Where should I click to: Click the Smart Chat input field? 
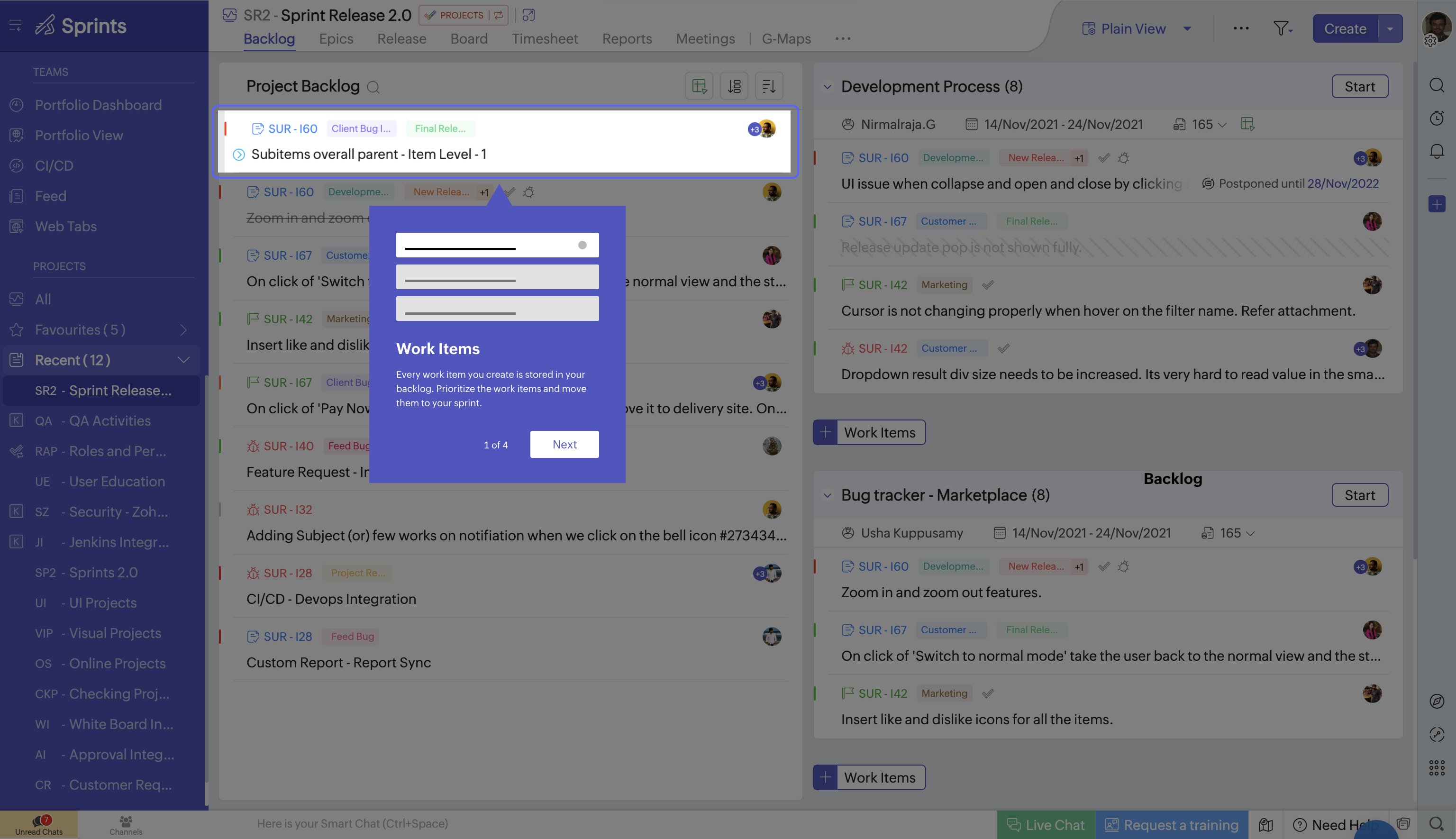pyautogui.click(x=353, y=823)
